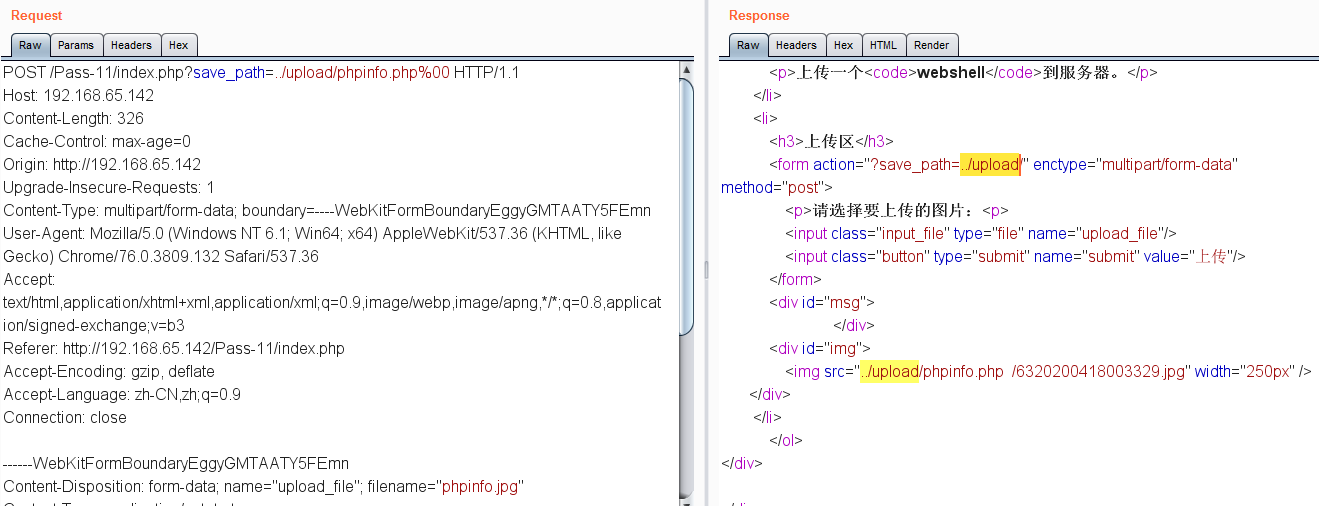The image size is (1319, 506).
Task: Click the submit button input line with 上传
Action: 1015,257
